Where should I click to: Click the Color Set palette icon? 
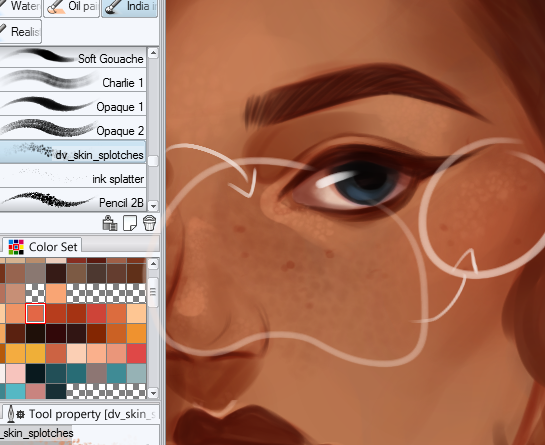(x=16, y=247)
